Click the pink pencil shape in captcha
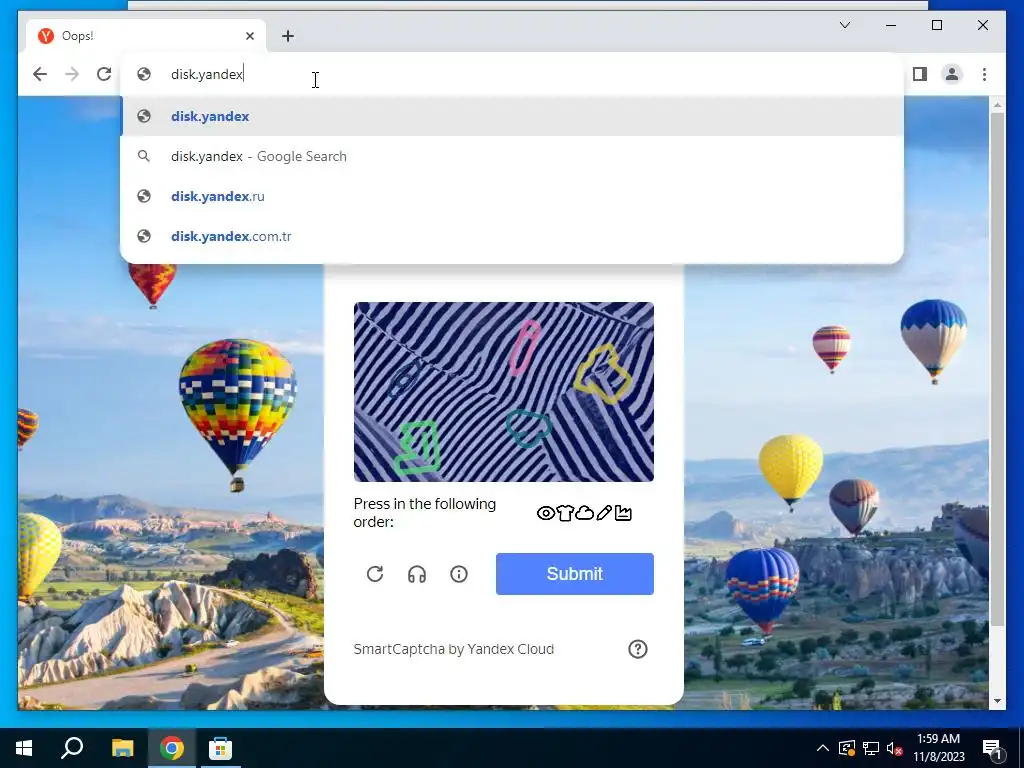The height and width of the screenshot is (768, 1024). (x=524, y=347)
